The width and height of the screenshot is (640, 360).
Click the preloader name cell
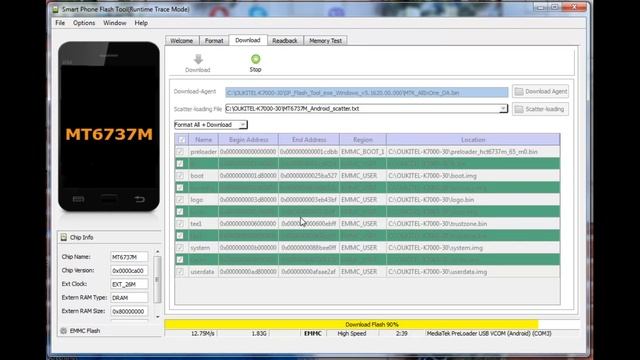(x=203, y=151)
